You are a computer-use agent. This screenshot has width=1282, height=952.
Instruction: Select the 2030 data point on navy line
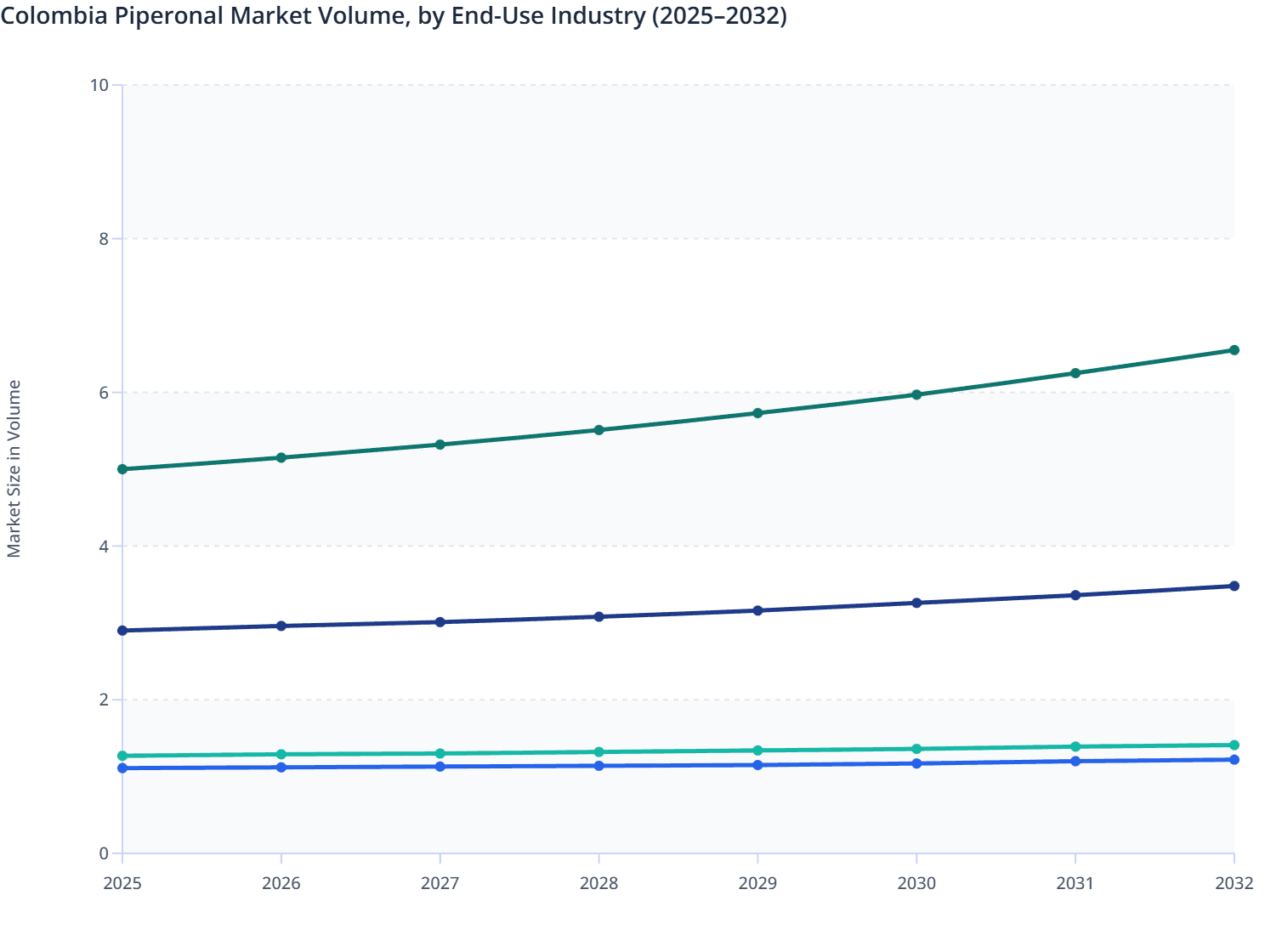916,602
